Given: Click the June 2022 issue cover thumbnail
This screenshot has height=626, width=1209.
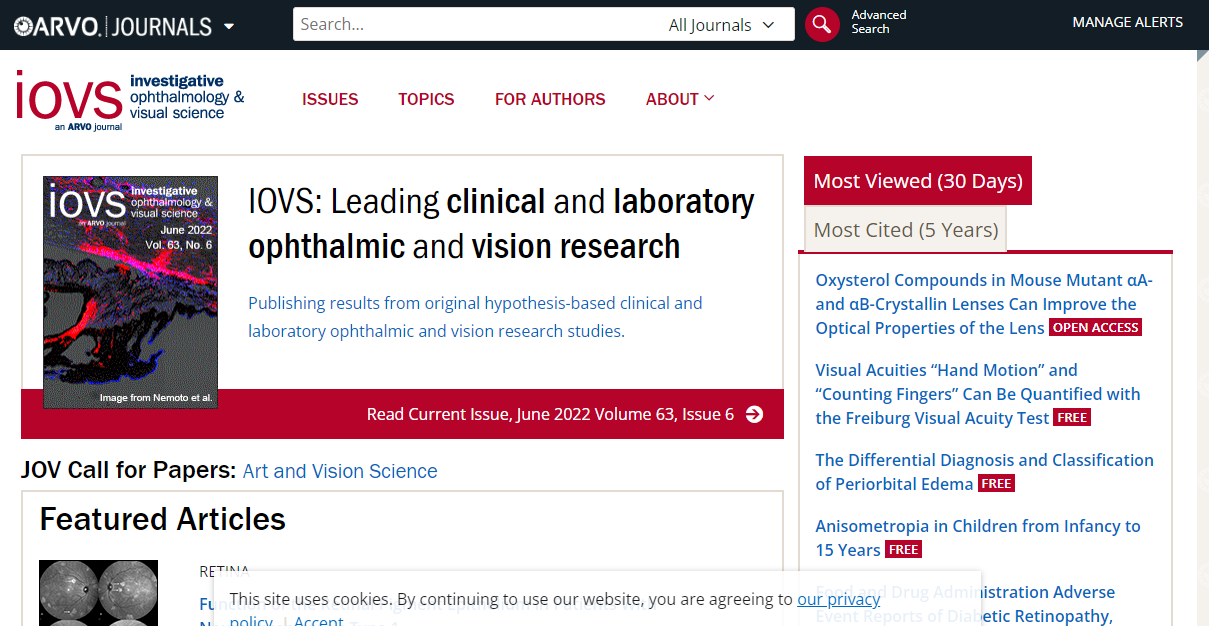Looking at the screenshot, I should tap(130, 292).
